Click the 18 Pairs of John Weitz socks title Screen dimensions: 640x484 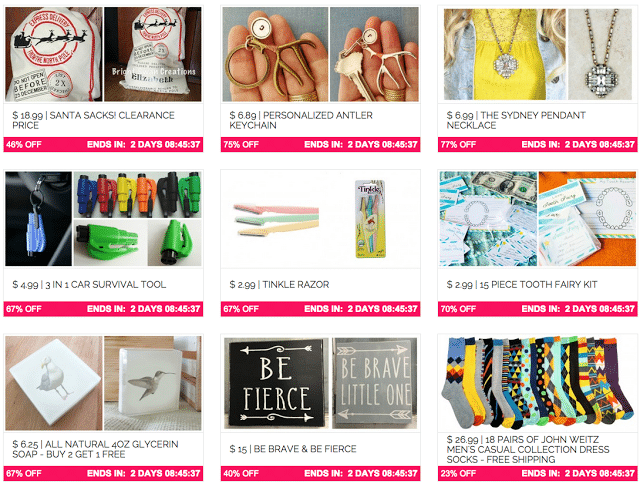click(528, 449)
